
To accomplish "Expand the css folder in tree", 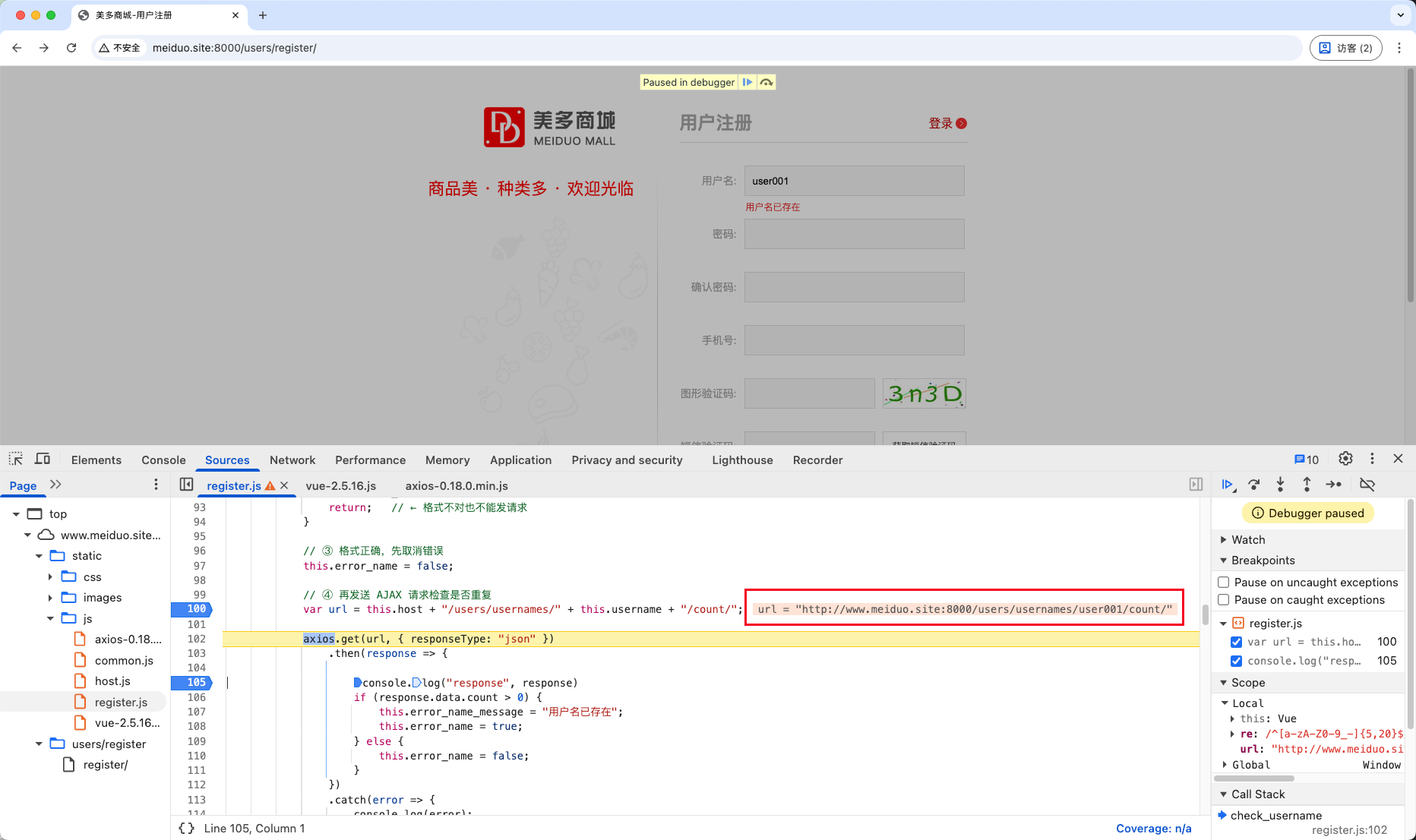I will point(50,577).
